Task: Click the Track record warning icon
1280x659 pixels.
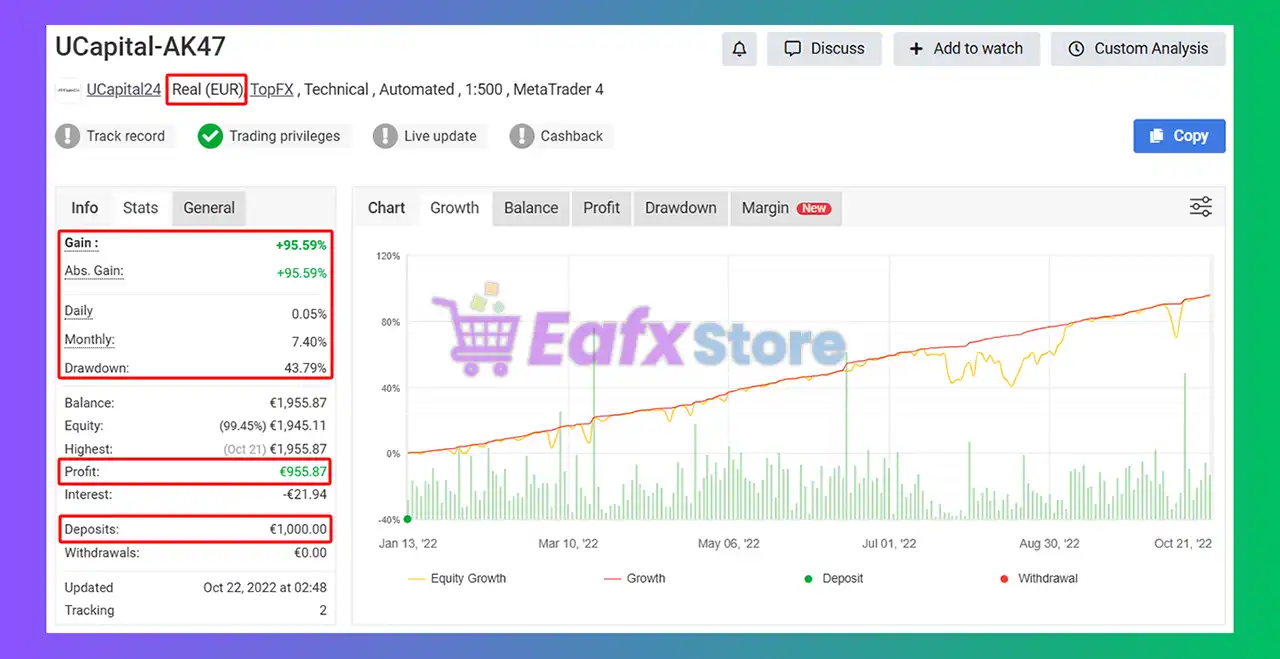Action: pyautogui.click(x=68, y=136)
